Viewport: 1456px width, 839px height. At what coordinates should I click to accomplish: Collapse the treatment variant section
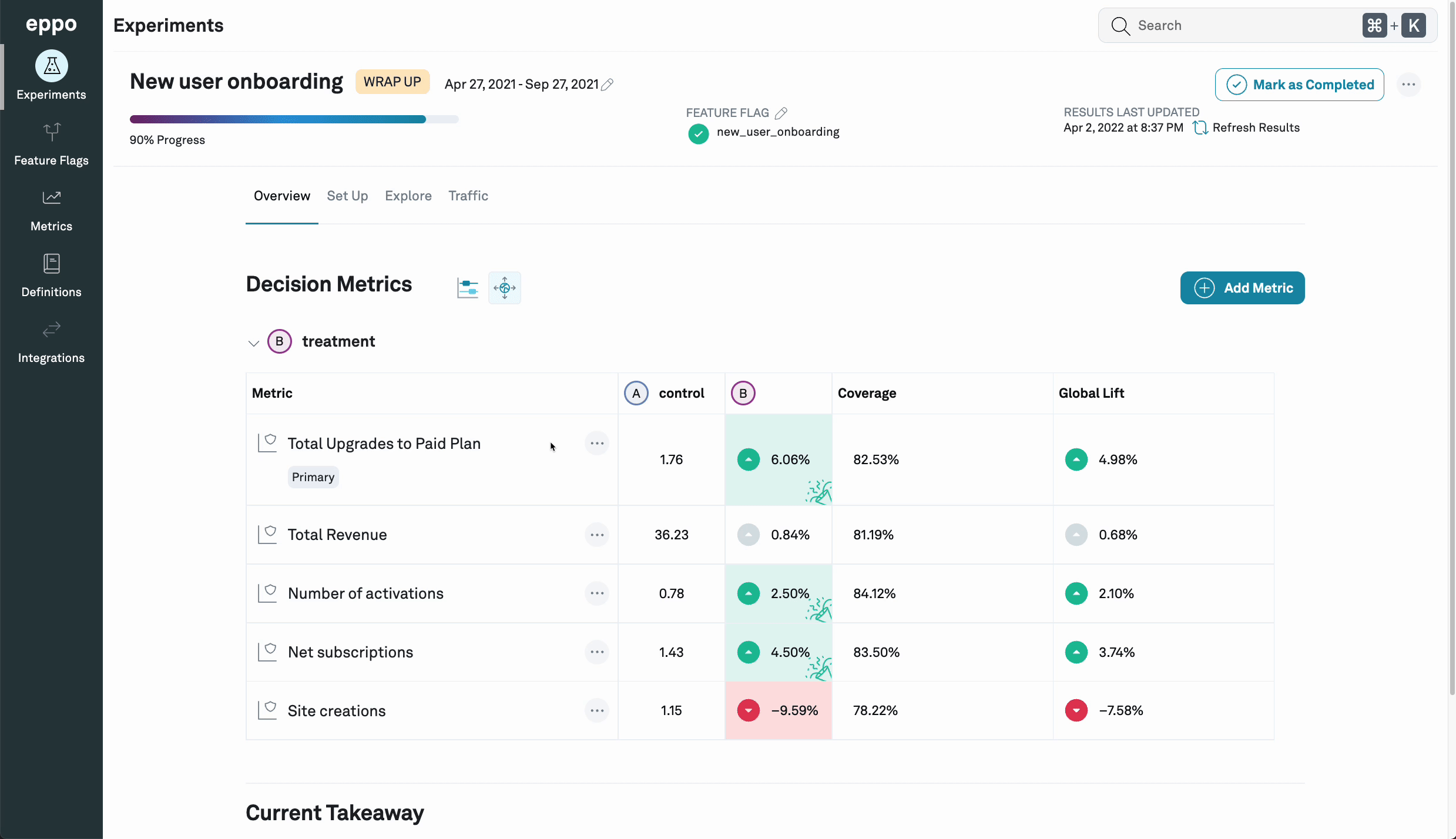(x=254, y=343)
